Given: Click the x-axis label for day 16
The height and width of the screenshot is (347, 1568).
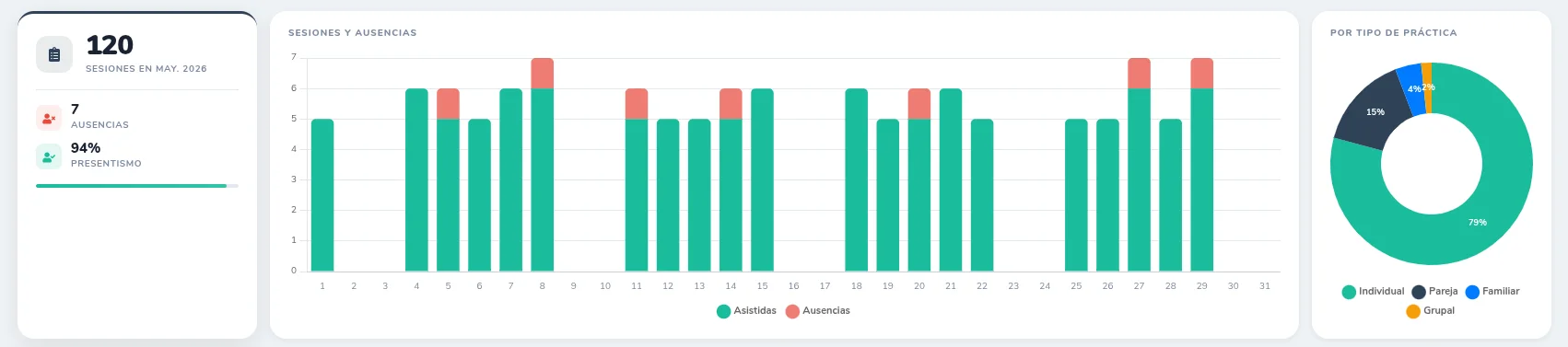Looking at the screenshot, I should click(793, 286).
